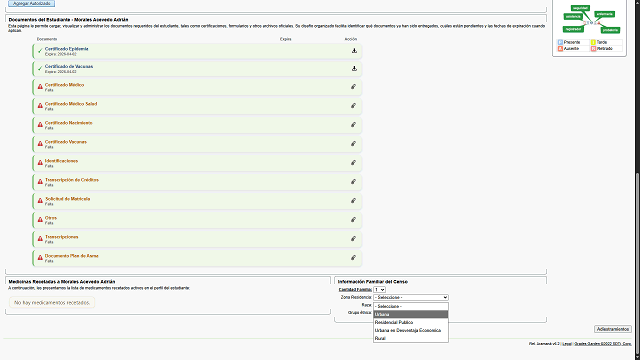Click the green enfermería tag
Screen dimensions: 640x360
coord(604,14)
